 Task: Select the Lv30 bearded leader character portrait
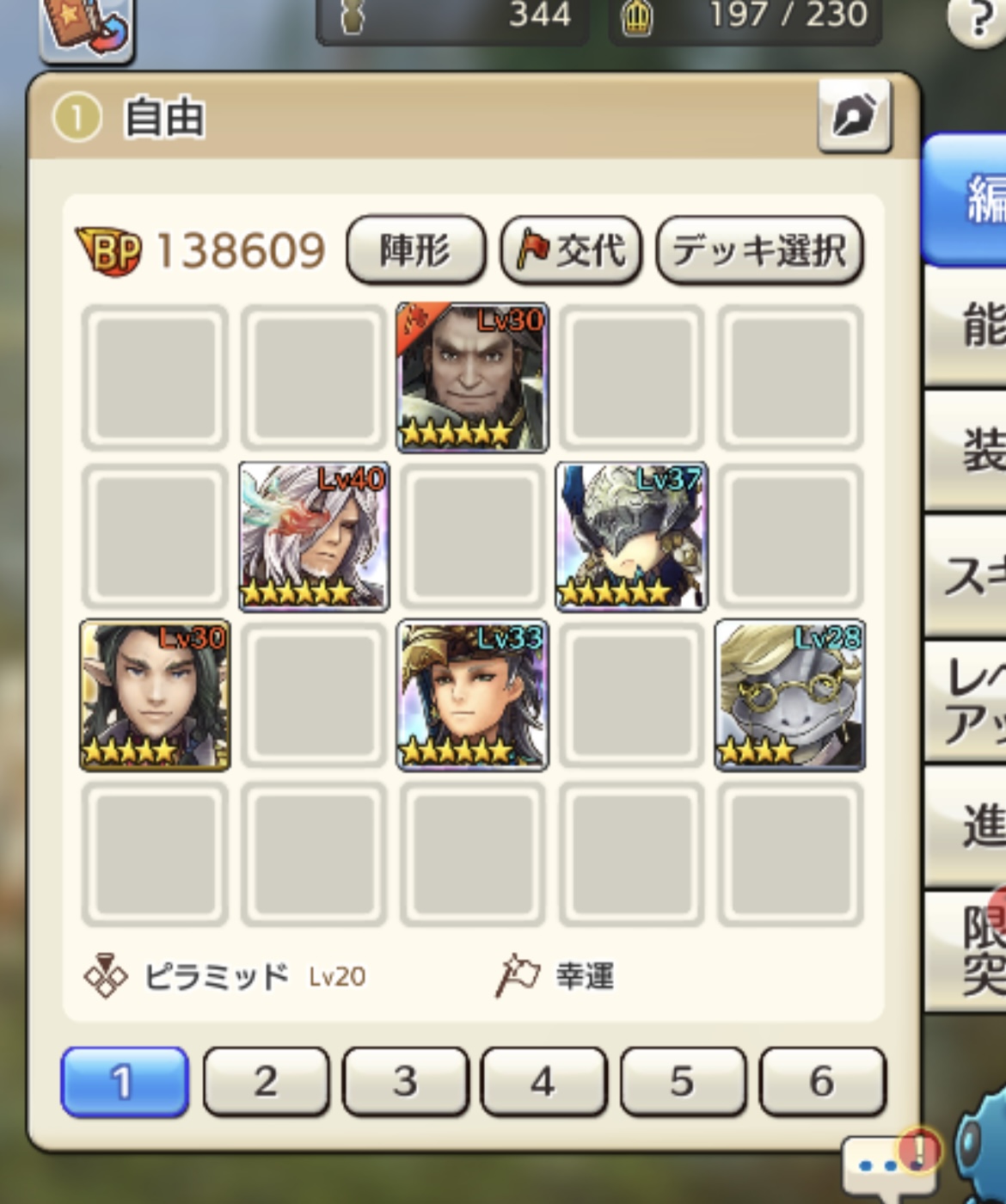click(x=472, y=377)
